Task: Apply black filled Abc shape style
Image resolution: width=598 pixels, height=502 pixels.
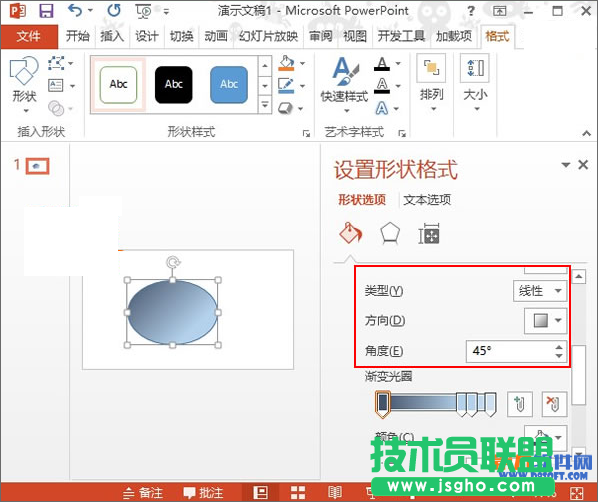Action: [x=174, y=84]
